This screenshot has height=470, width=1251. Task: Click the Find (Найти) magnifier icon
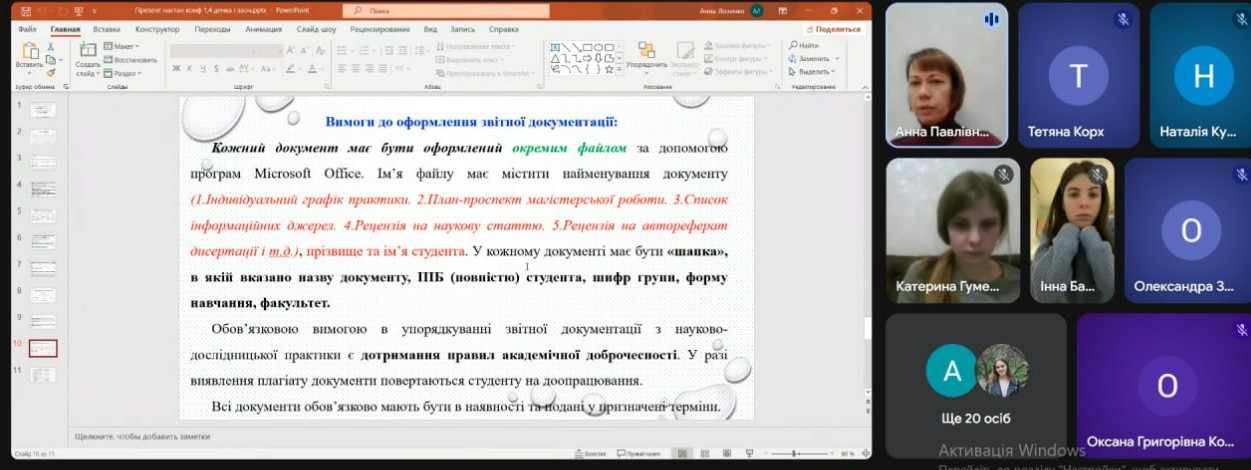pos(793,45)
